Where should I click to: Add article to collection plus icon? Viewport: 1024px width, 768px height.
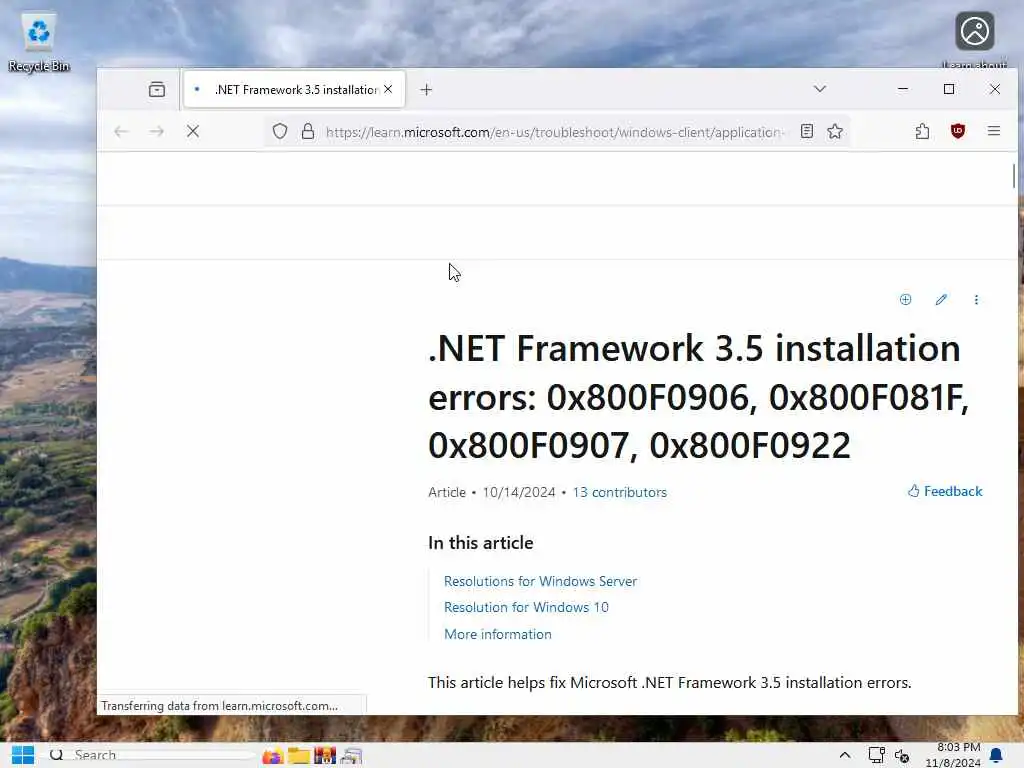click(905, 300)
